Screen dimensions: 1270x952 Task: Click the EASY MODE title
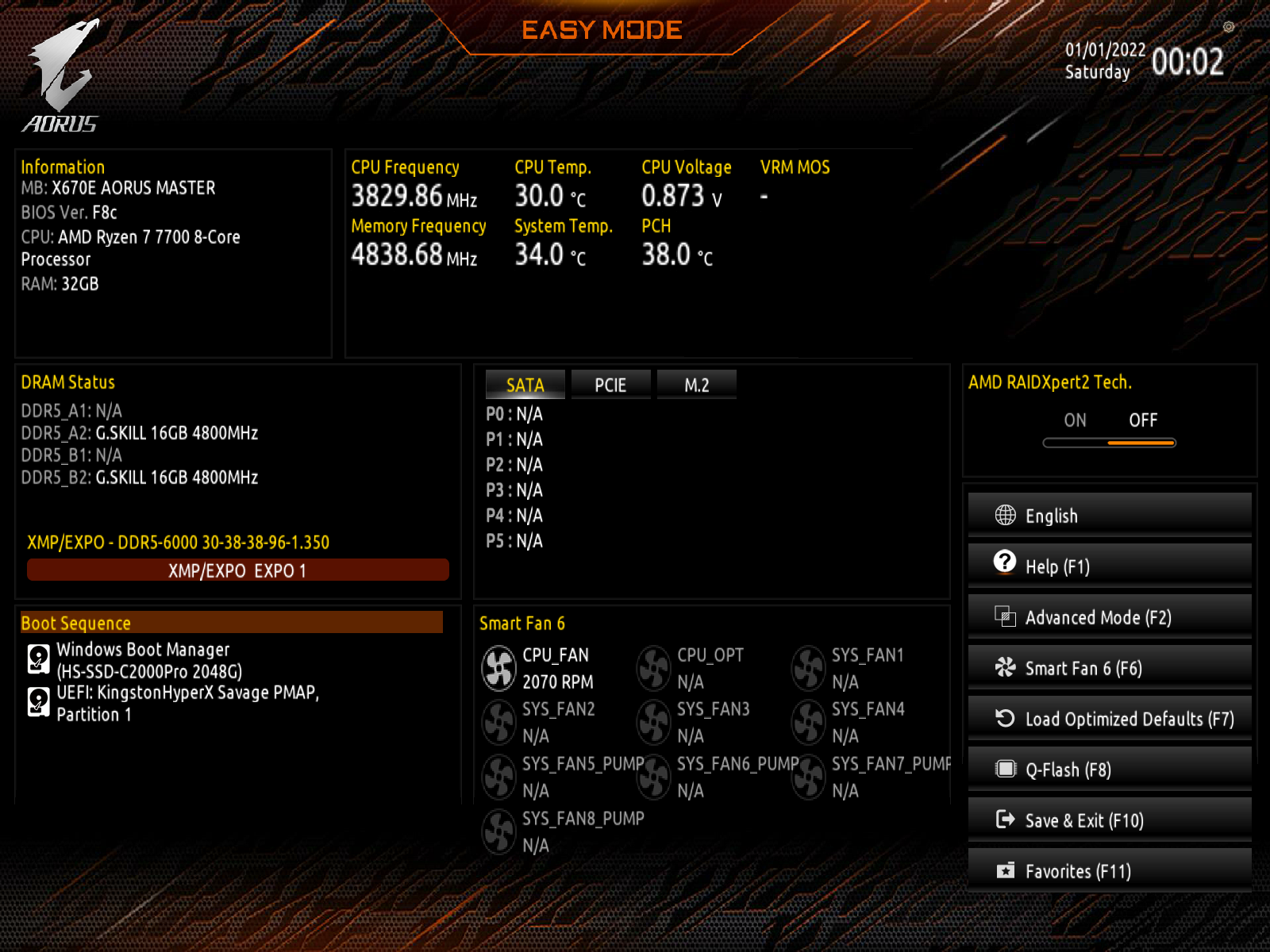click(x=602, y=30)
